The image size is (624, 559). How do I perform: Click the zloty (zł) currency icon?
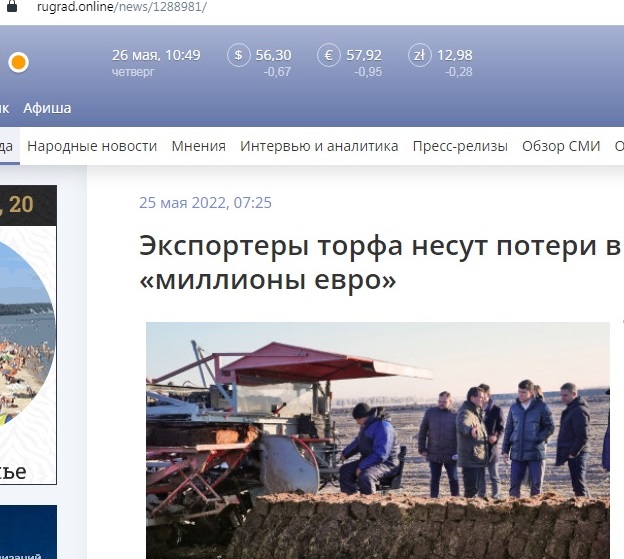420,56
